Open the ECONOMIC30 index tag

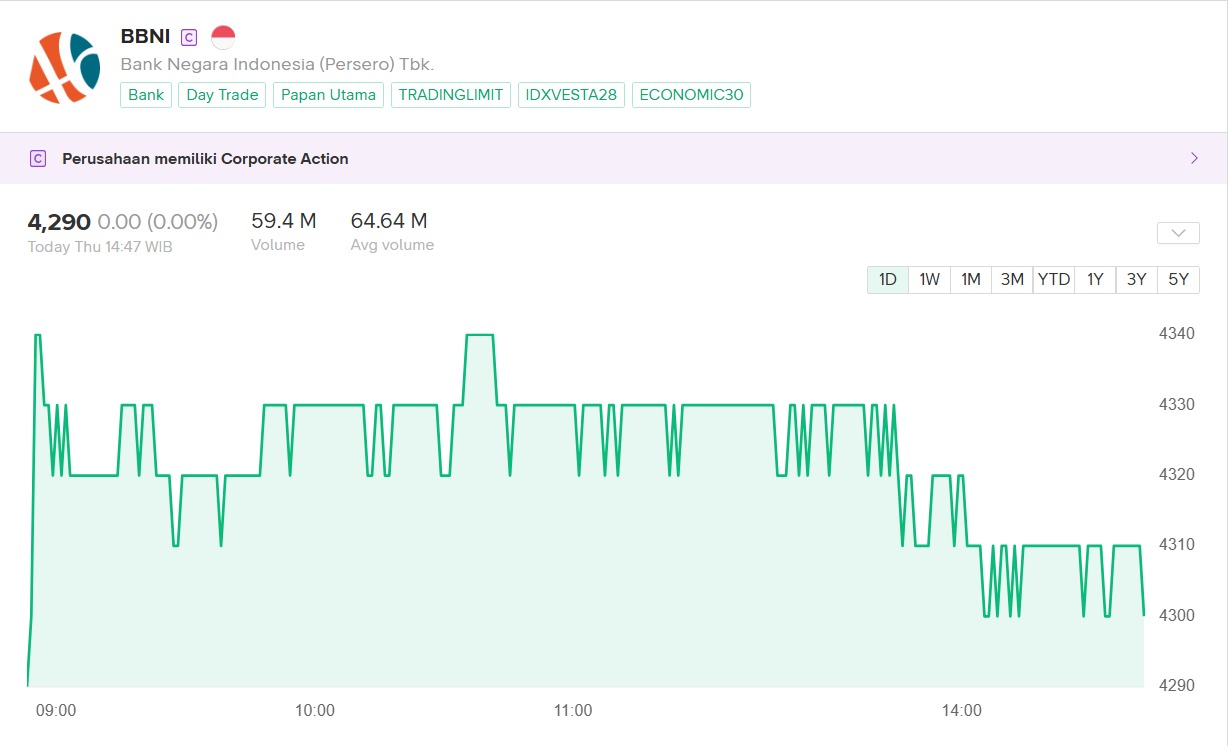coord(691,95)
